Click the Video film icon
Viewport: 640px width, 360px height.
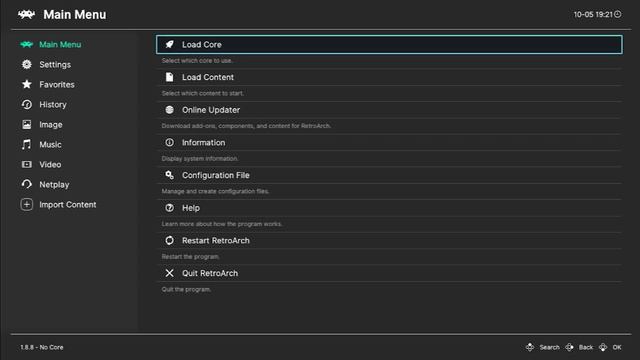point(27,164)
